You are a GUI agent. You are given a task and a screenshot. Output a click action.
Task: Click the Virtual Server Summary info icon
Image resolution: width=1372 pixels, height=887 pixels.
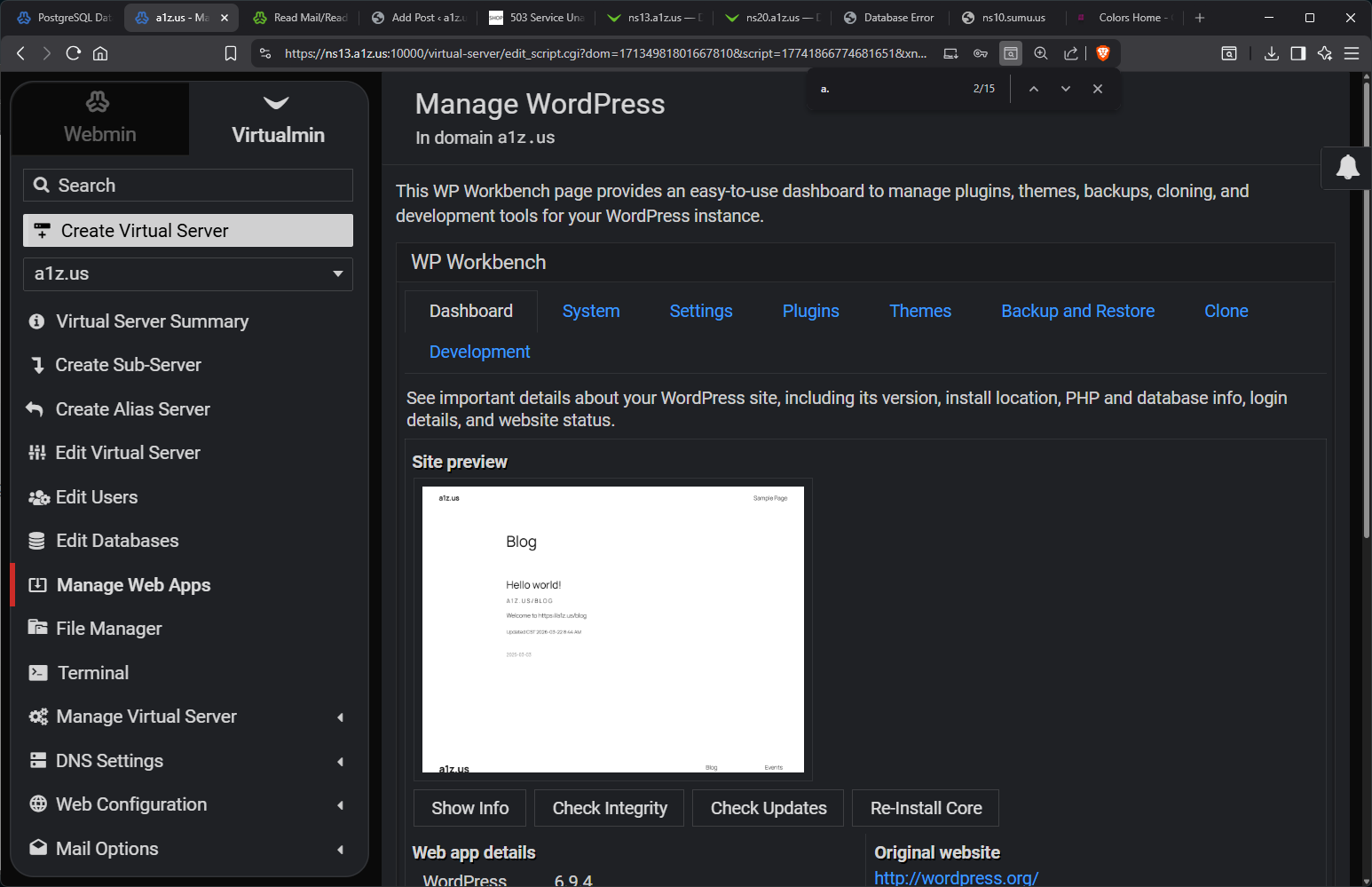[x=36, y=321]
